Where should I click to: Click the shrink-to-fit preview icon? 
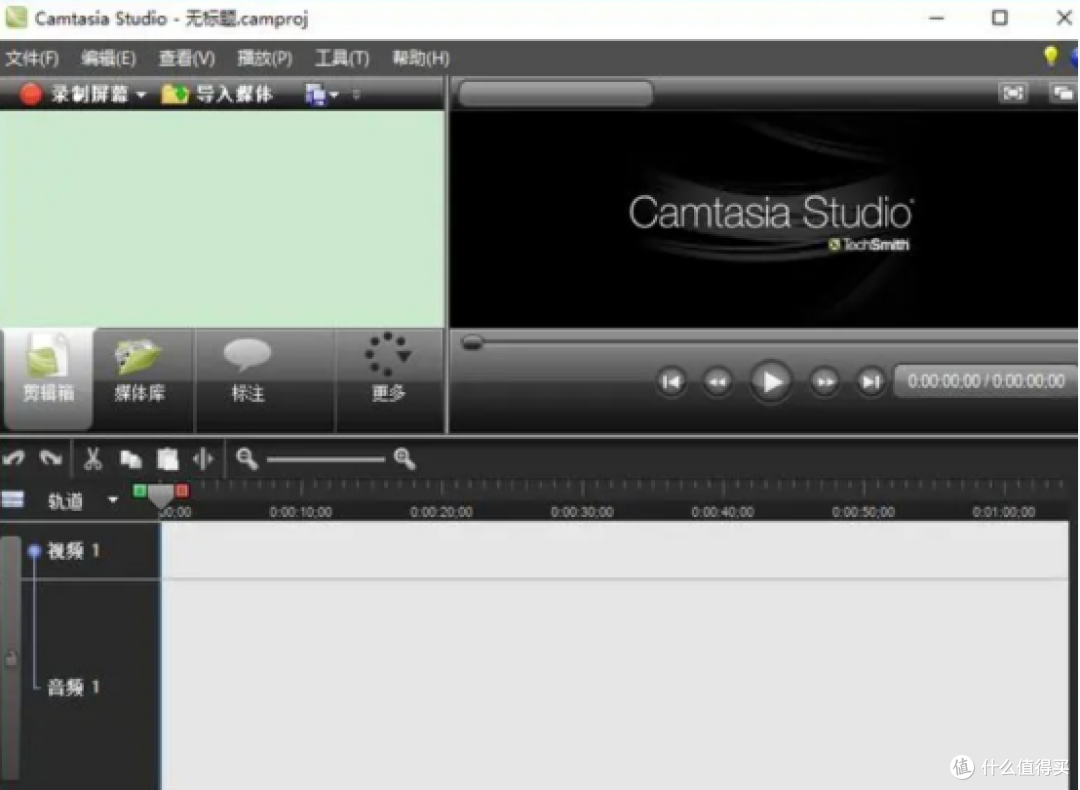1012,93
